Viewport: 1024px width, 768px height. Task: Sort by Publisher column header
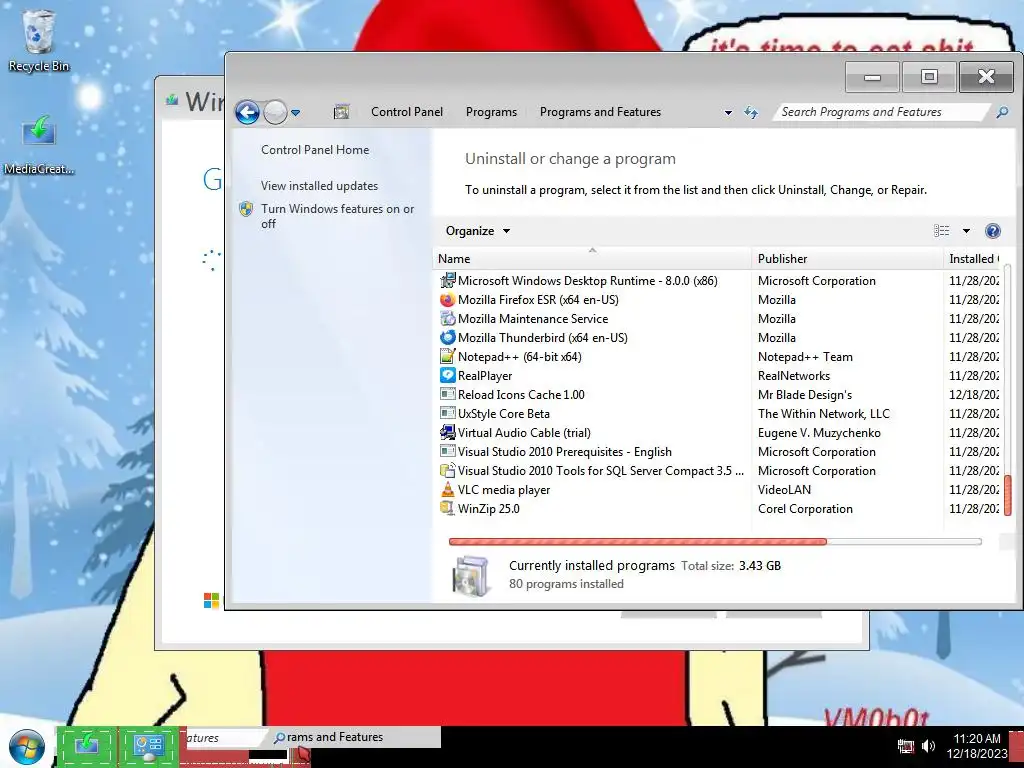[x=847, y=259]
